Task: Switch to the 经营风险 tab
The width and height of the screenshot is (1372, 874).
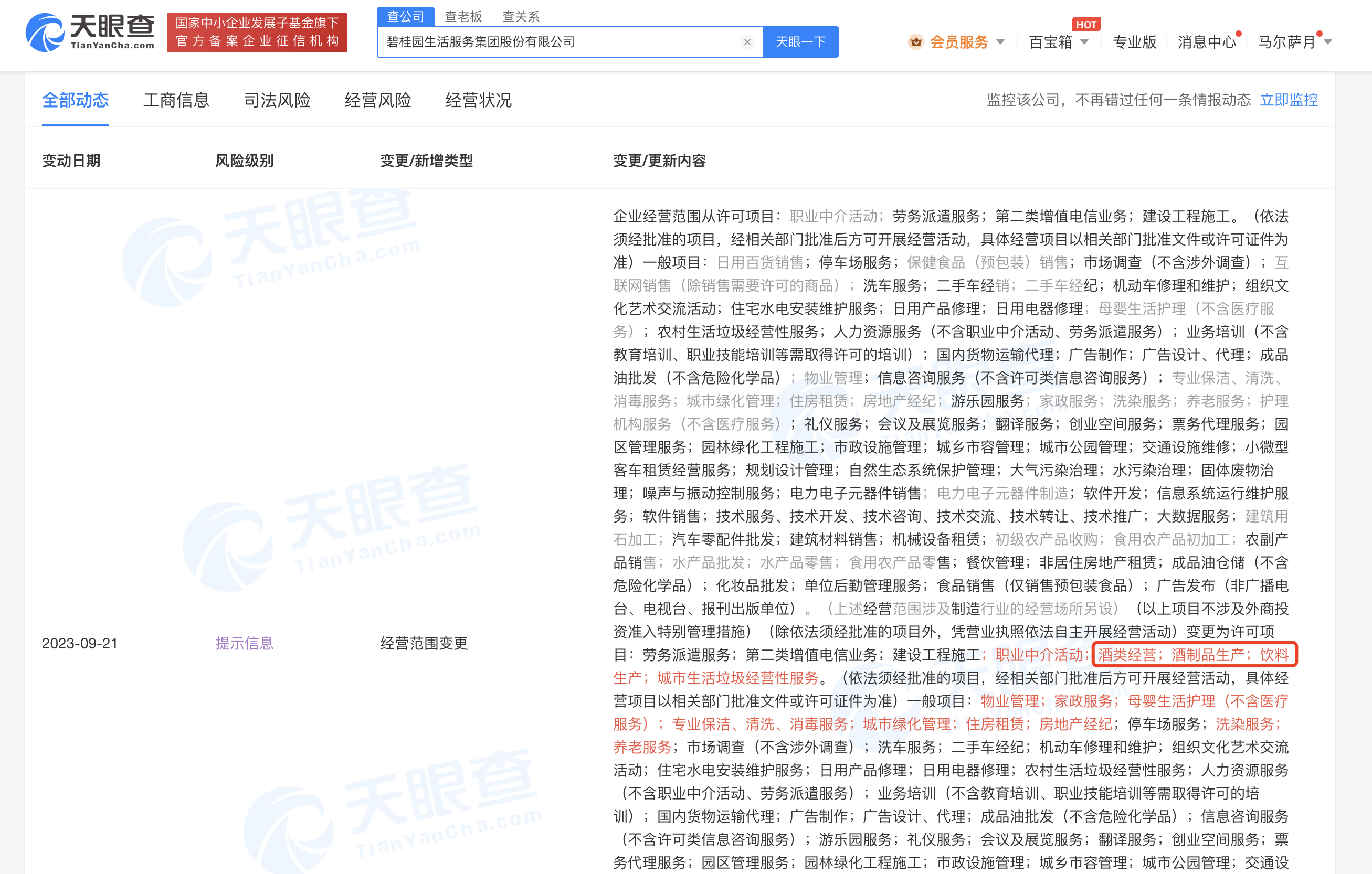Action: click(x=378, y=100)
